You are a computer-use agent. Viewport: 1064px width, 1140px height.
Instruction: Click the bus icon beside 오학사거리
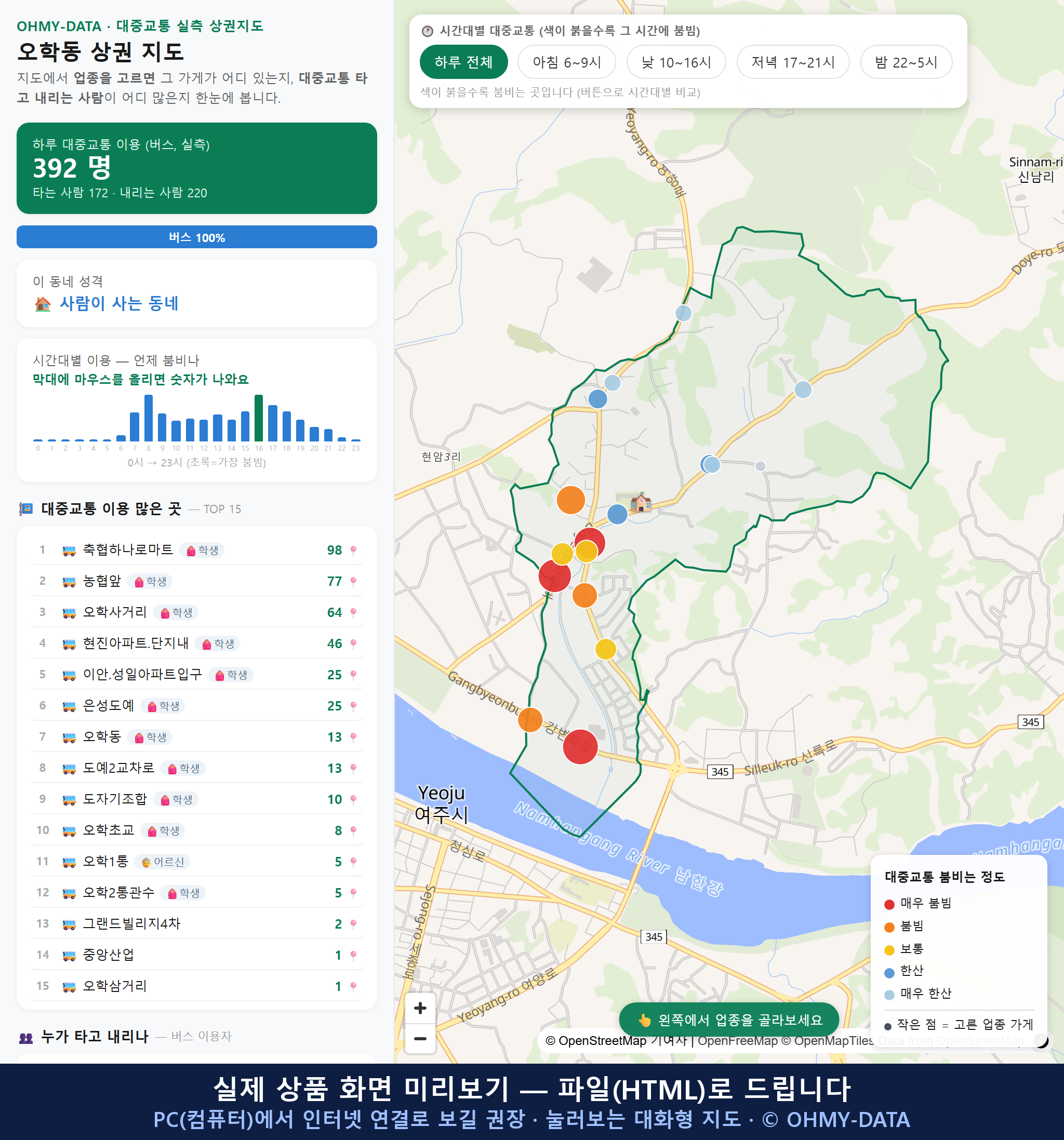click(69, 613)
